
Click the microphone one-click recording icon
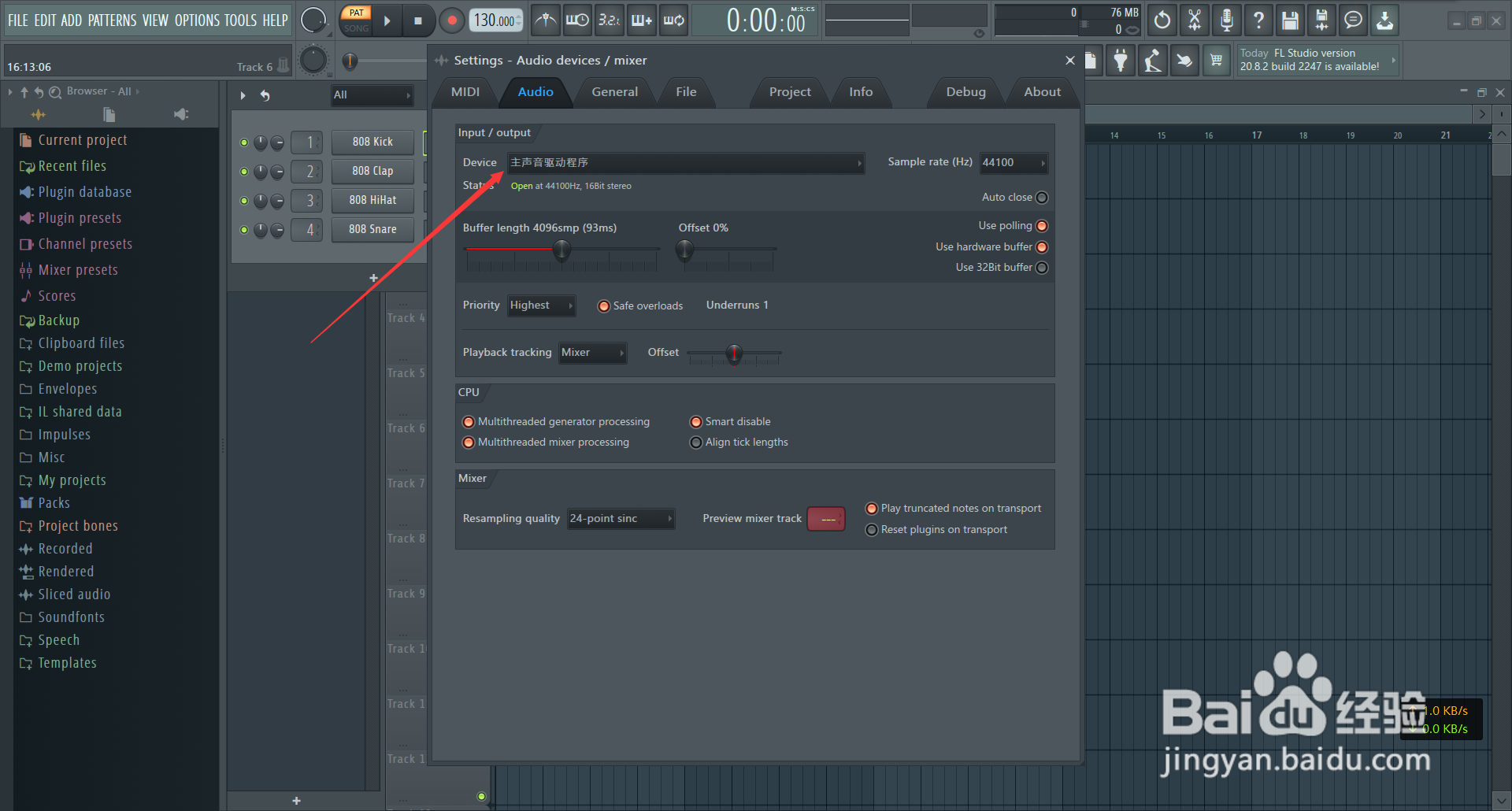[x=1226, y=20]
